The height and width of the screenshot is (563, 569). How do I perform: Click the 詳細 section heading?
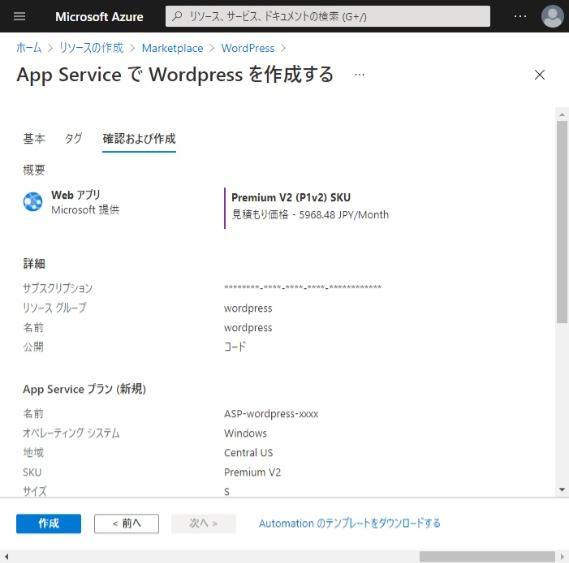[34, 264]
